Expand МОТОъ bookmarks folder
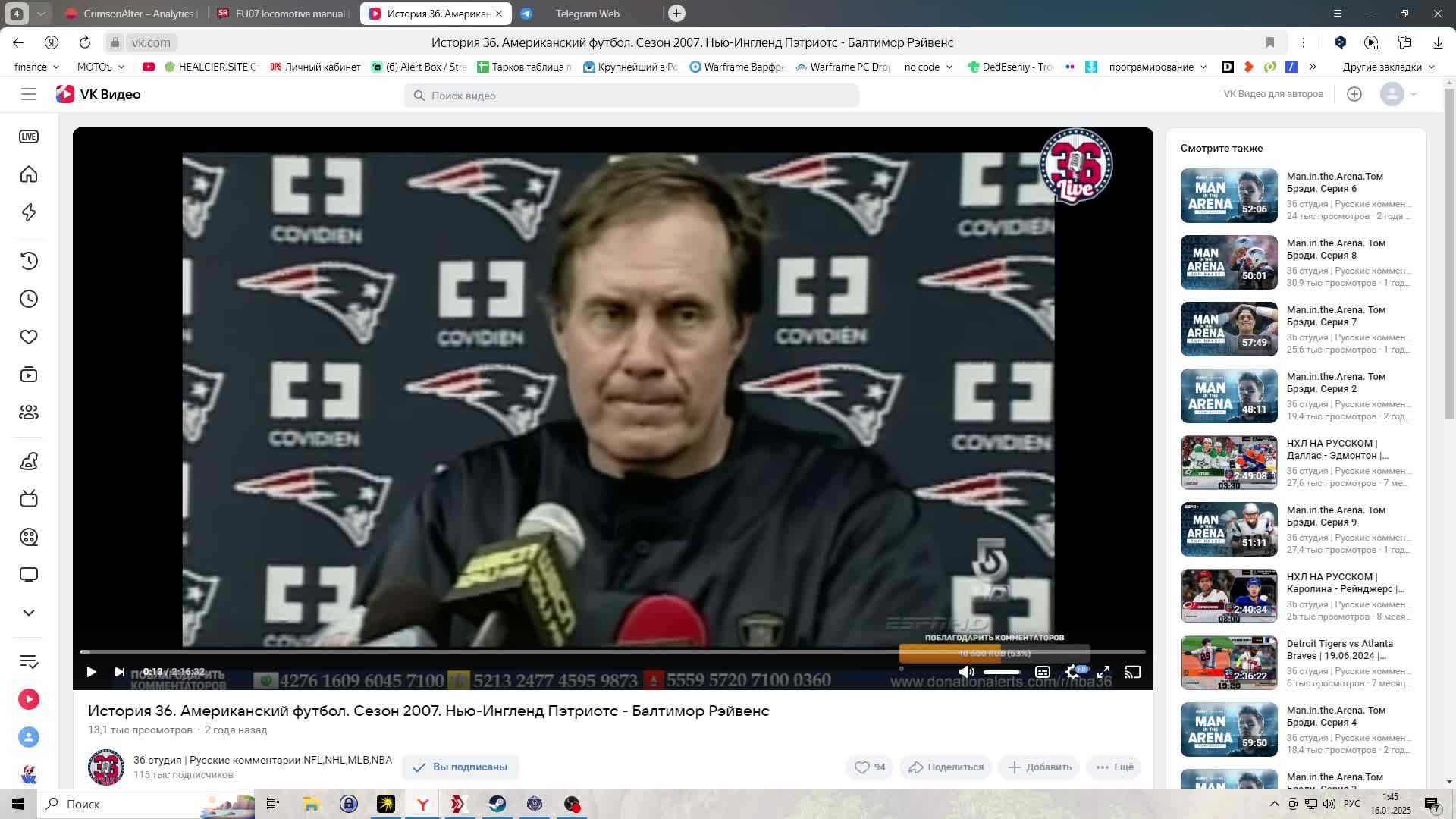Viewport: 1456px width, 819px height. (x=101, y=67)
